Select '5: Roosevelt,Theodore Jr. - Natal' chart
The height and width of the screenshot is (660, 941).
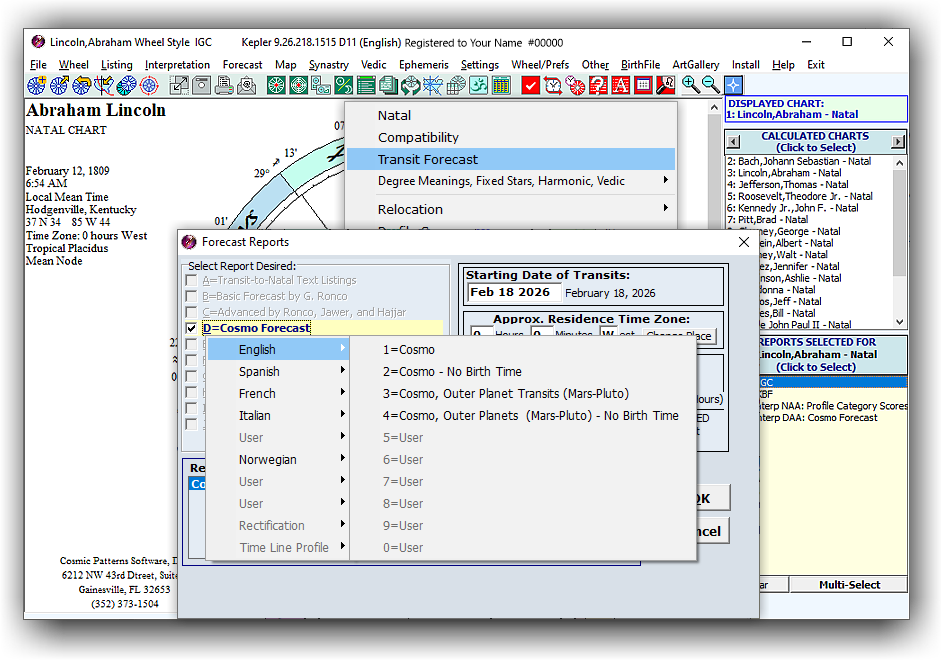point(810,196)
